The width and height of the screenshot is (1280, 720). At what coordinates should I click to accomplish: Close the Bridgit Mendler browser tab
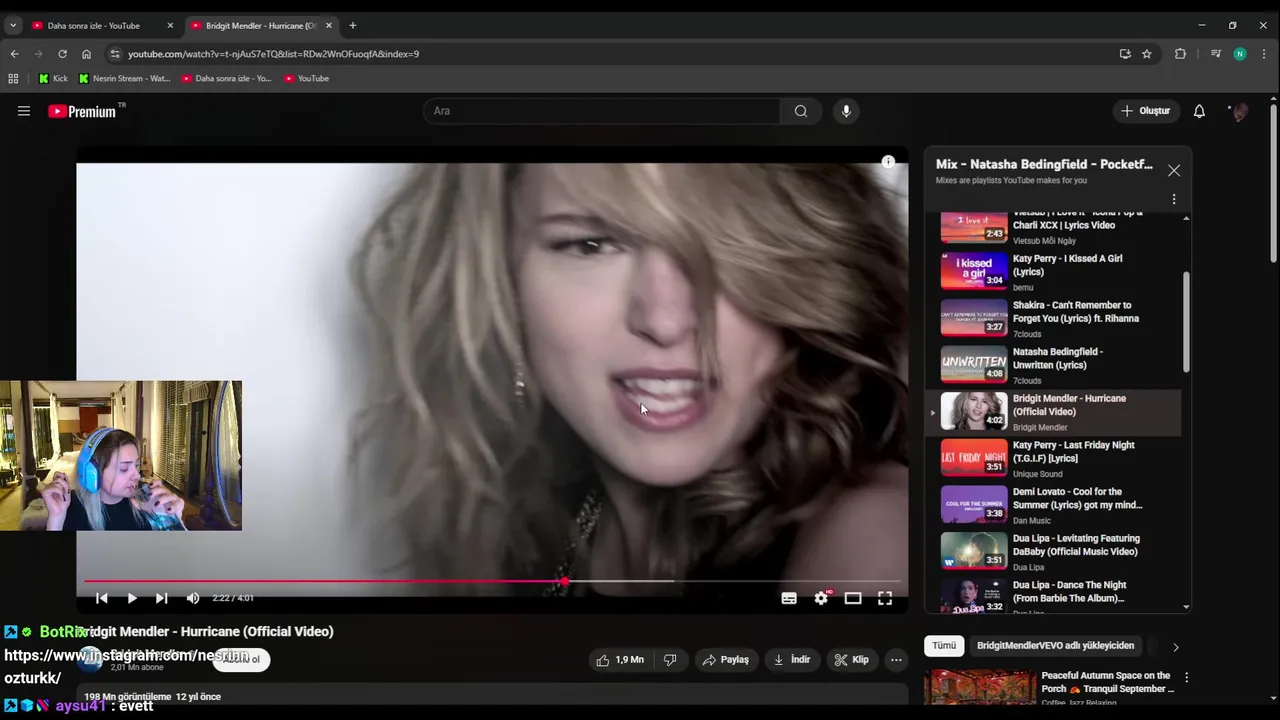[328, 25]
